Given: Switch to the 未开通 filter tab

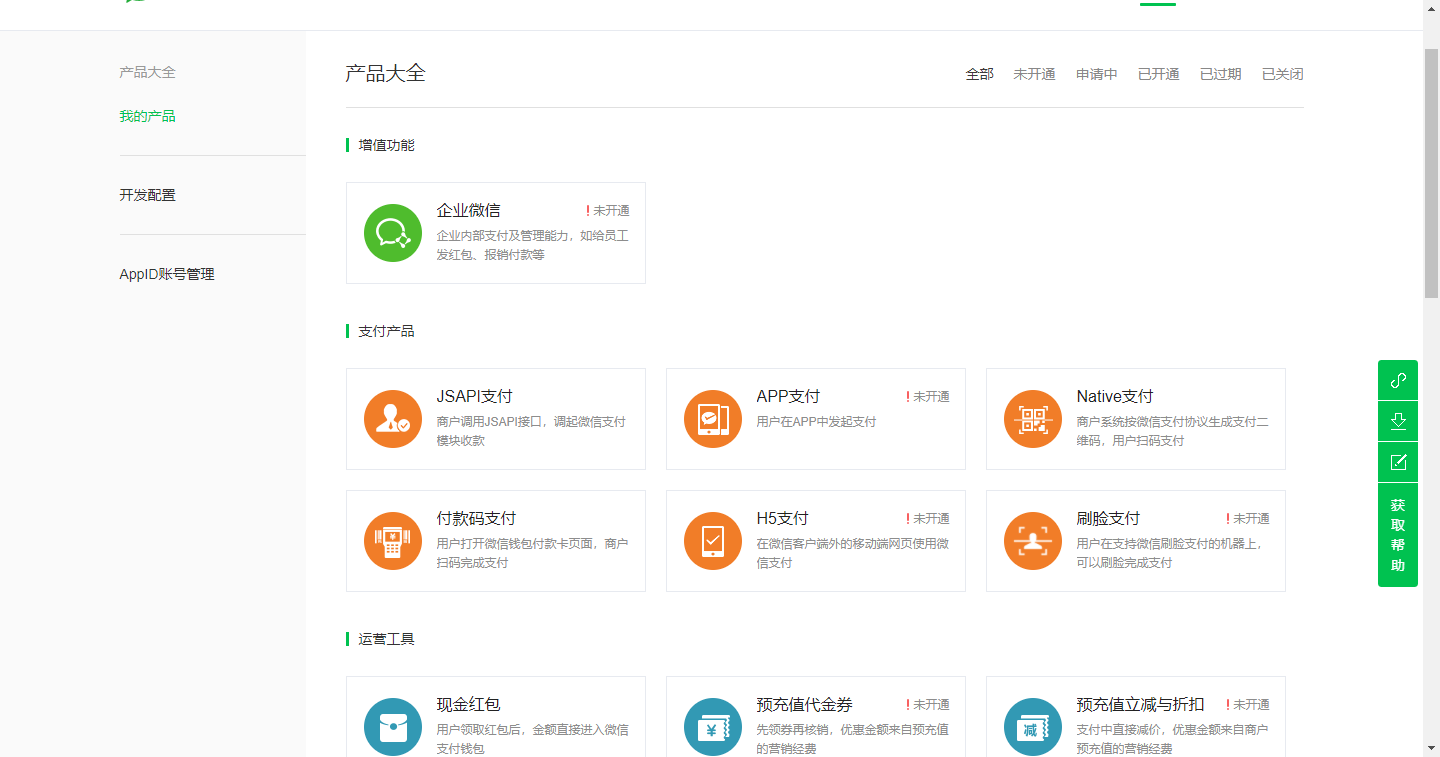Looking at the screenshot, I should coord(1034,74).
